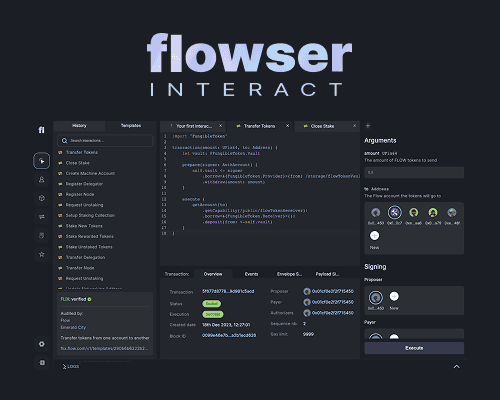Switch to the Envelope S... tab
This screenshot has height=400, width=500.
(x=289, y=274)
